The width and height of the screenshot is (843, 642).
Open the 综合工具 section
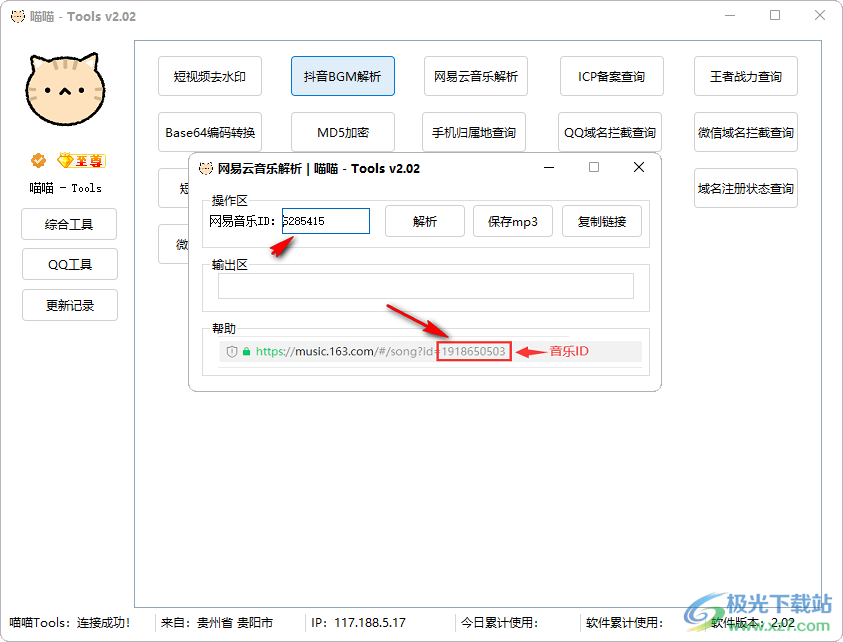pyautogui.click(x=69, y=224)
